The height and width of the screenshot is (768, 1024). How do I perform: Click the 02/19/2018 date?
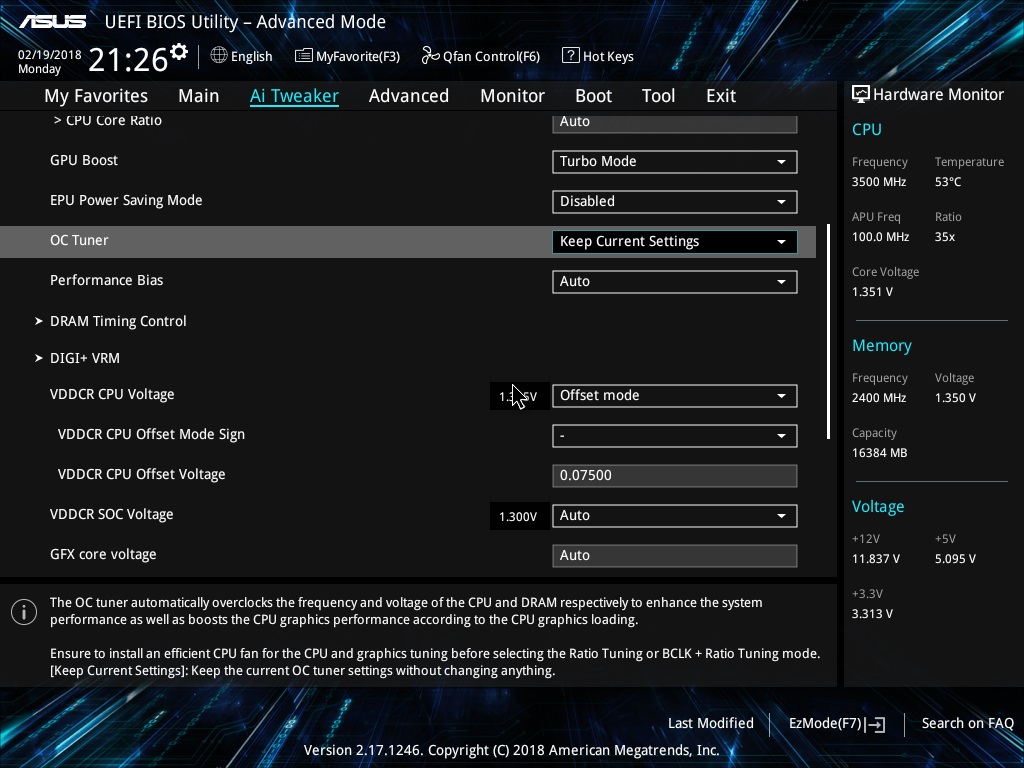tap(50, 54)
